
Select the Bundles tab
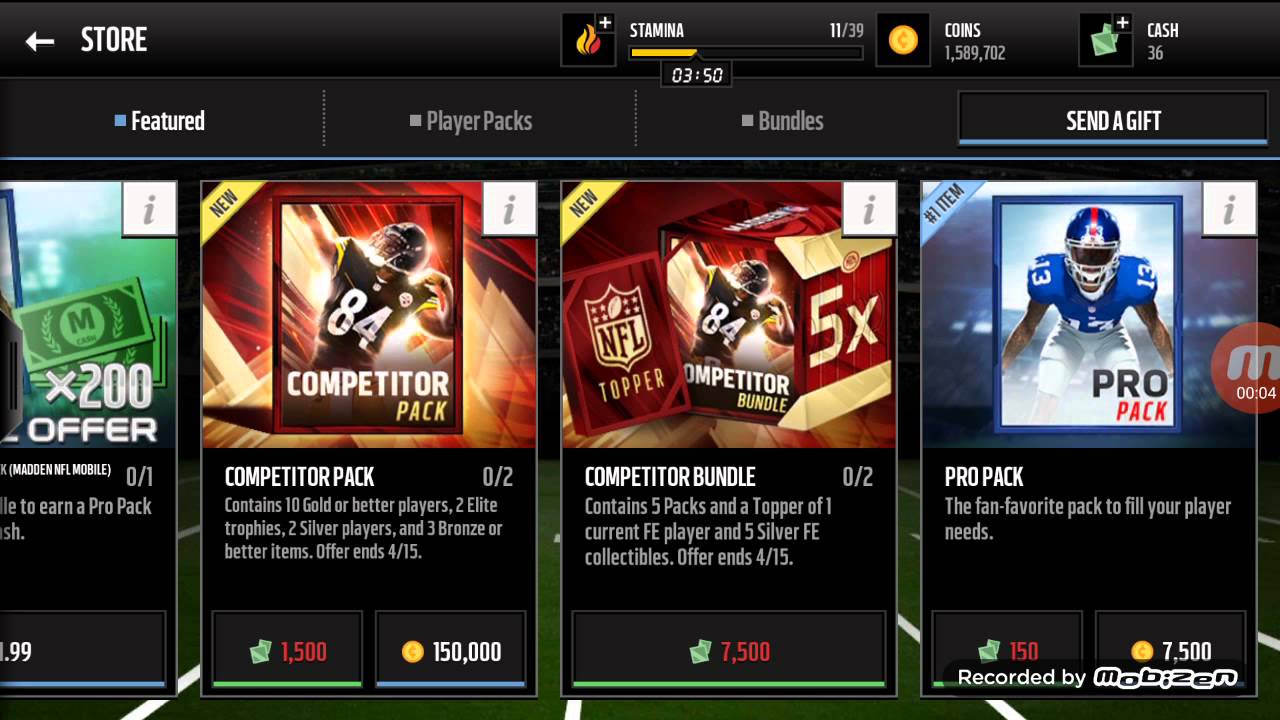tap(783, 121)
